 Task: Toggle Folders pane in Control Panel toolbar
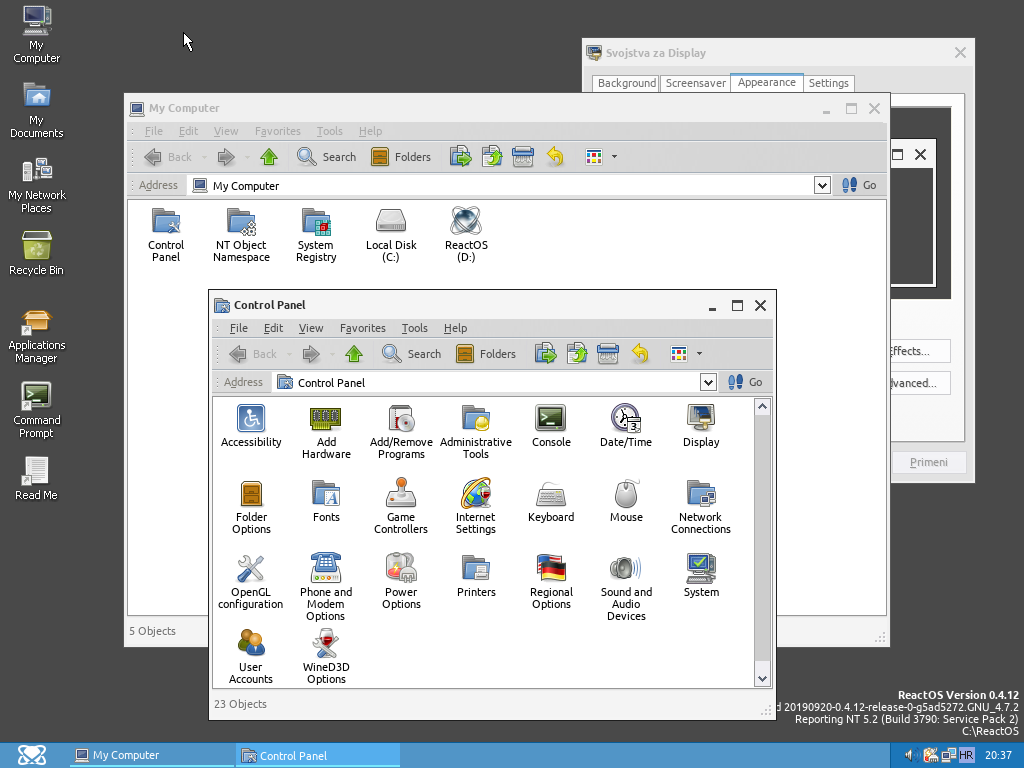pos(486,354)
